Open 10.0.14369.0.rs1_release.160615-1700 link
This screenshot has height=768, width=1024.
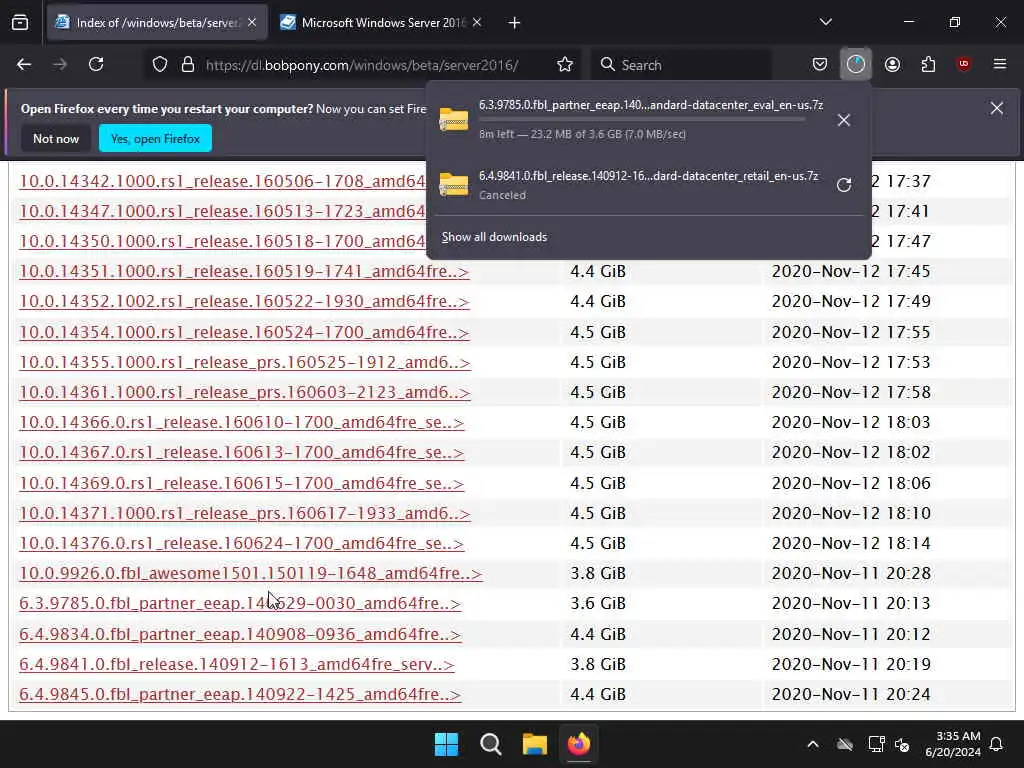pyautogui.click(x=242, y=483)
